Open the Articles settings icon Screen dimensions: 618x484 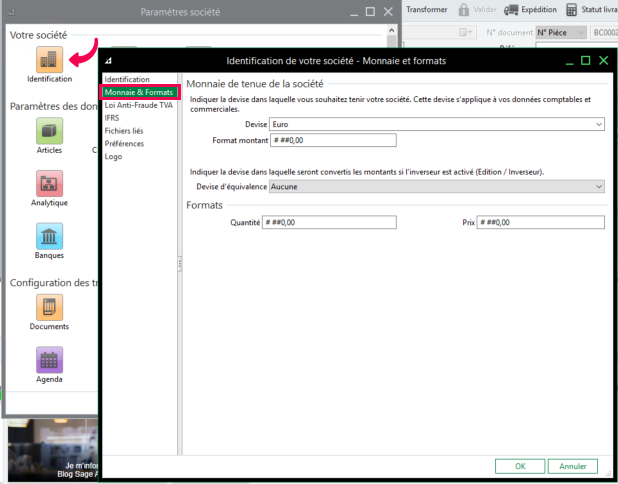tap(49, 131)
